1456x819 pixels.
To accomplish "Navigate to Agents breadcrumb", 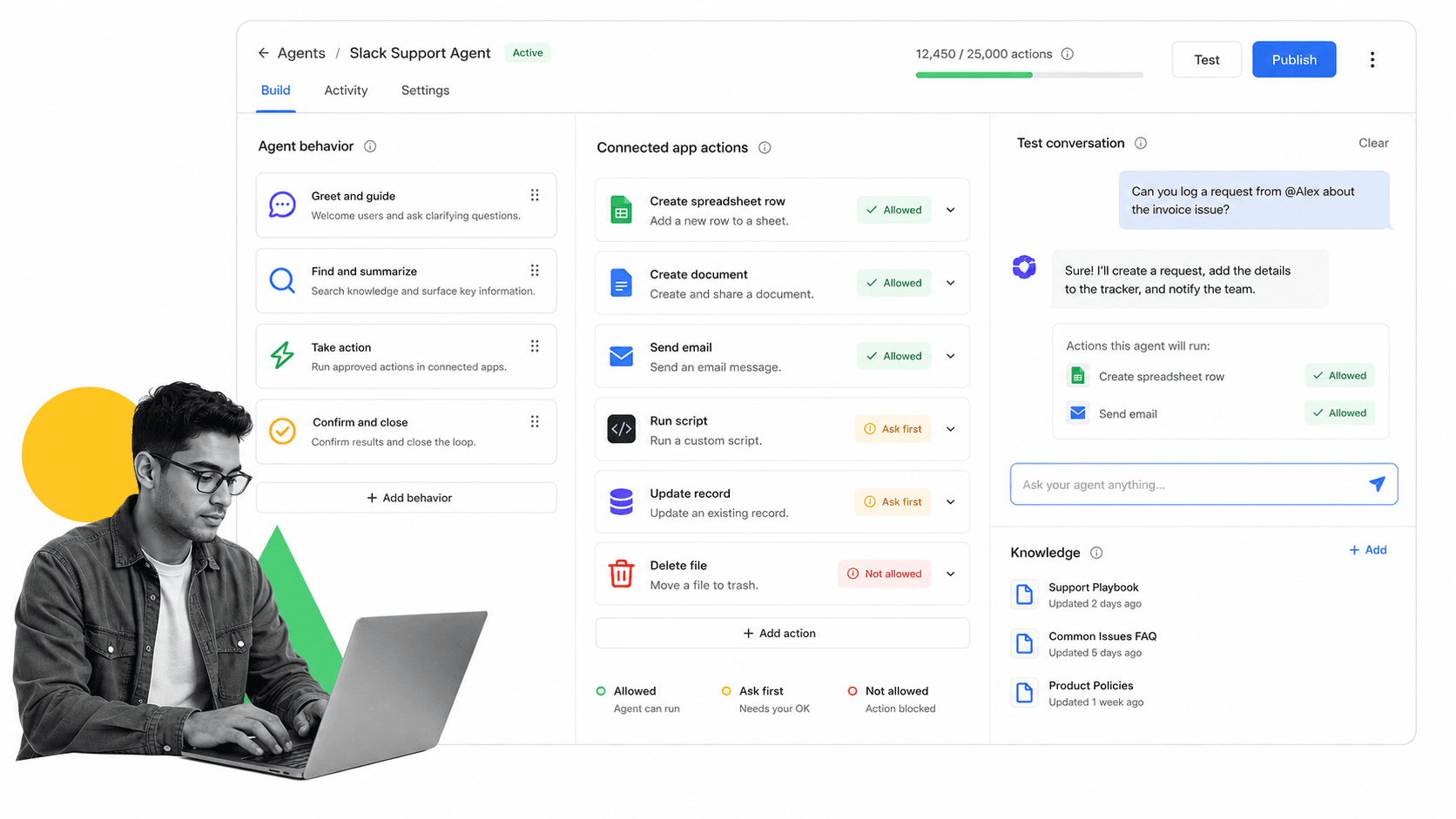I will (x=301, y=53).
